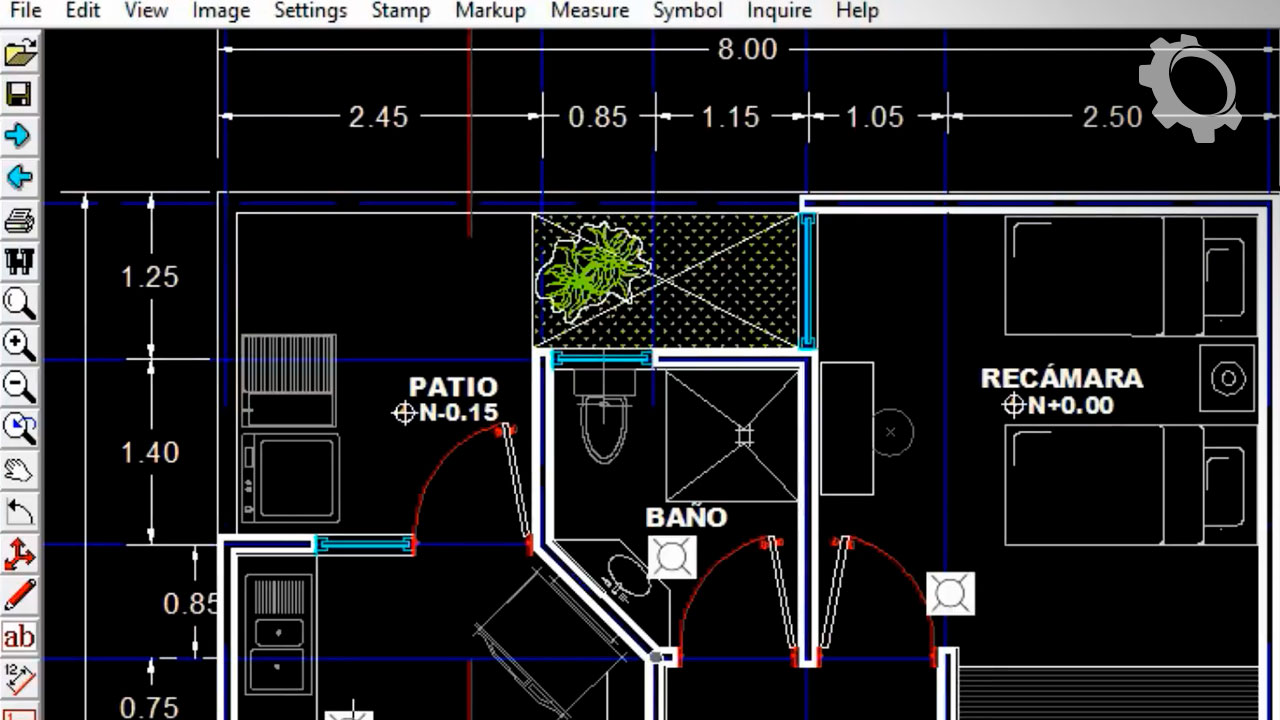Open the File menu

coord(26,11)
